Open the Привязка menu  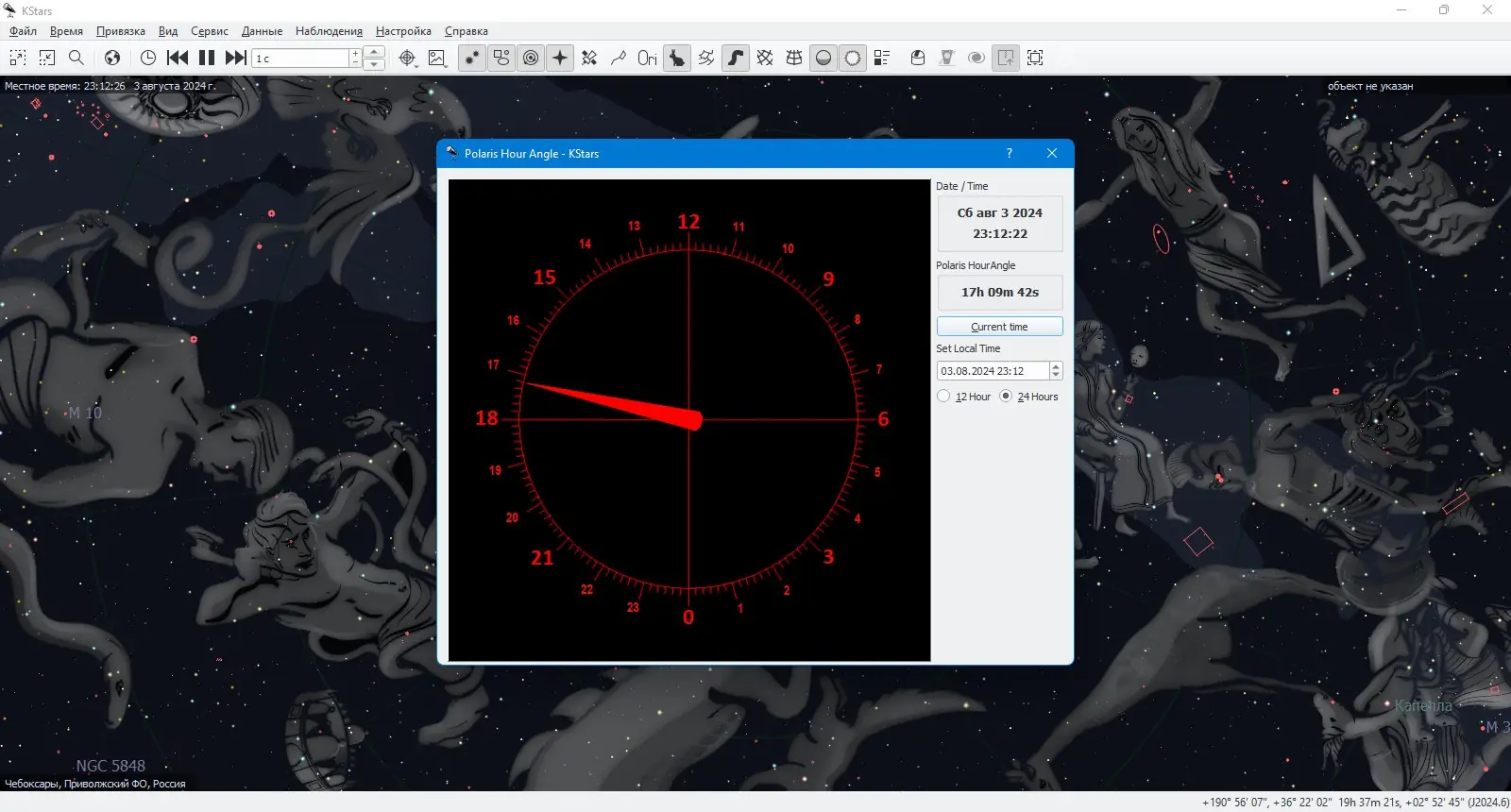tap(121, 31)
